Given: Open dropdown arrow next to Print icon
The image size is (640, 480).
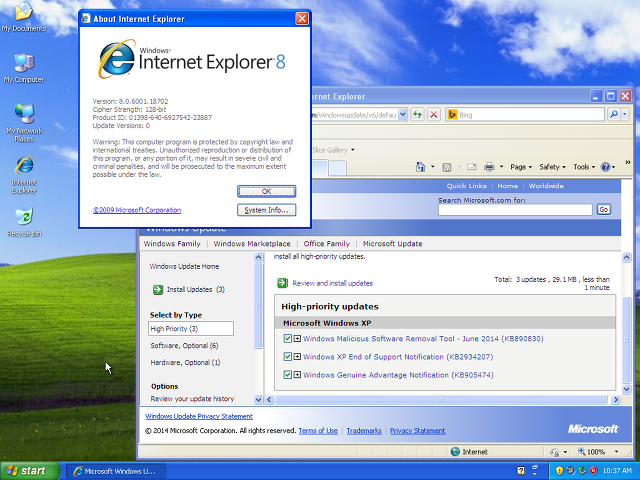Looking at the screenshot, I should (501, 167).
